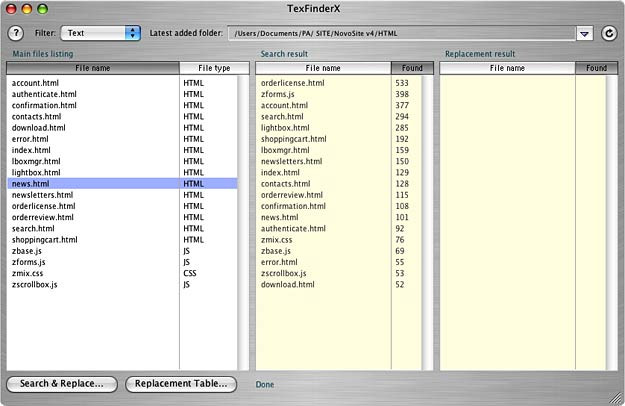The height and width of the screenshot is (406, 625).
Task: Click lboxmgr.html in Search result list
Action: (x=285, y=150)
